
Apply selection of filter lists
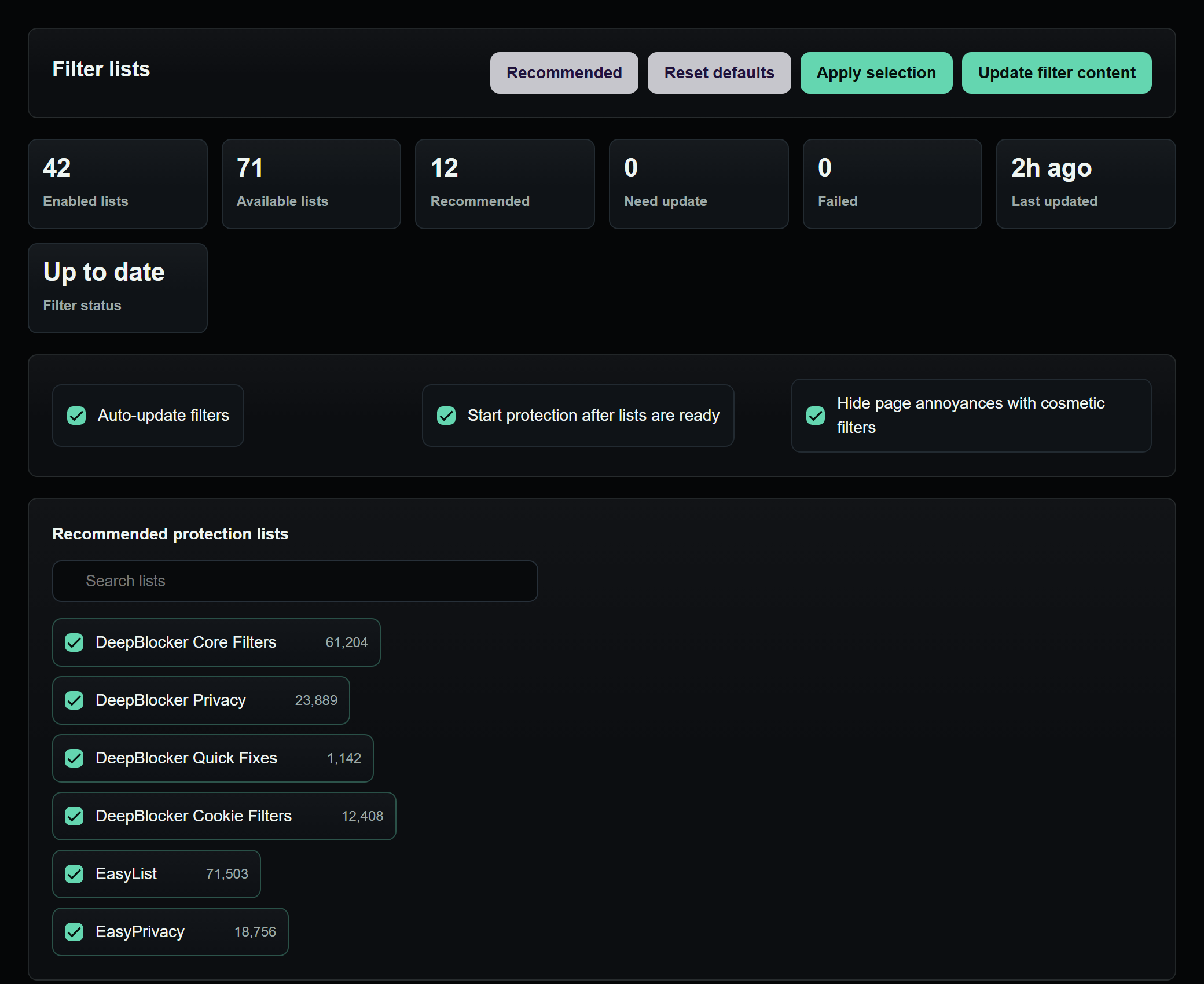[x=876, y=73]
